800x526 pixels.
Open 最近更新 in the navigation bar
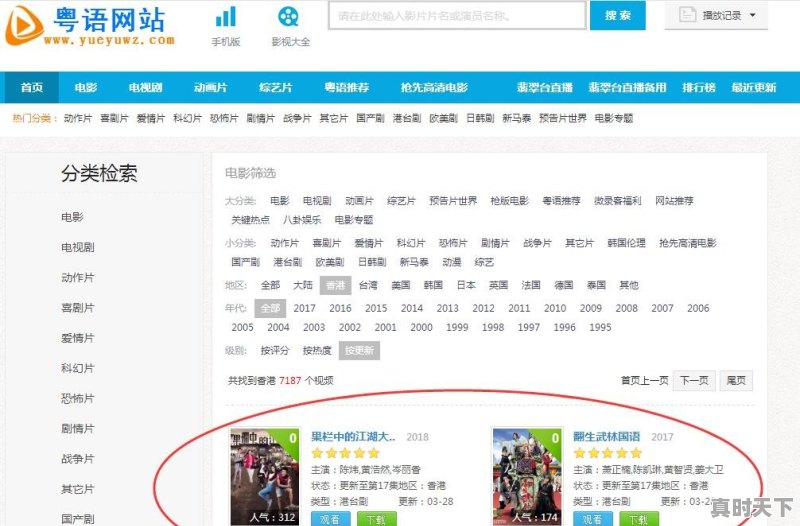(754, 88)
